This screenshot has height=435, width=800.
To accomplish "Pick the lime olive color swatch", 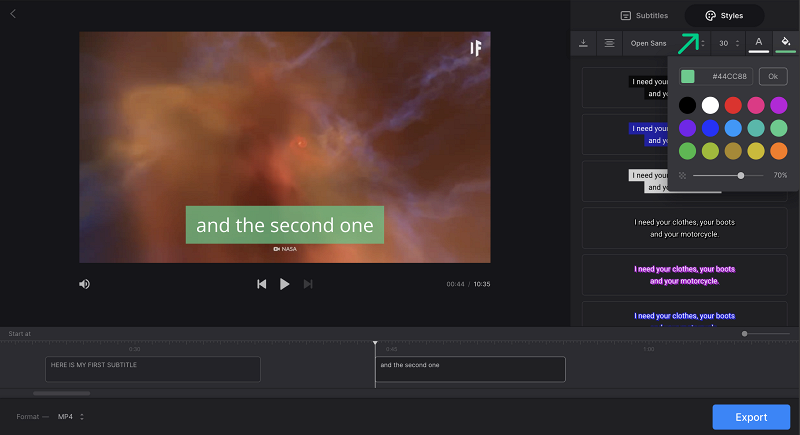I will (x=710, y=151).
